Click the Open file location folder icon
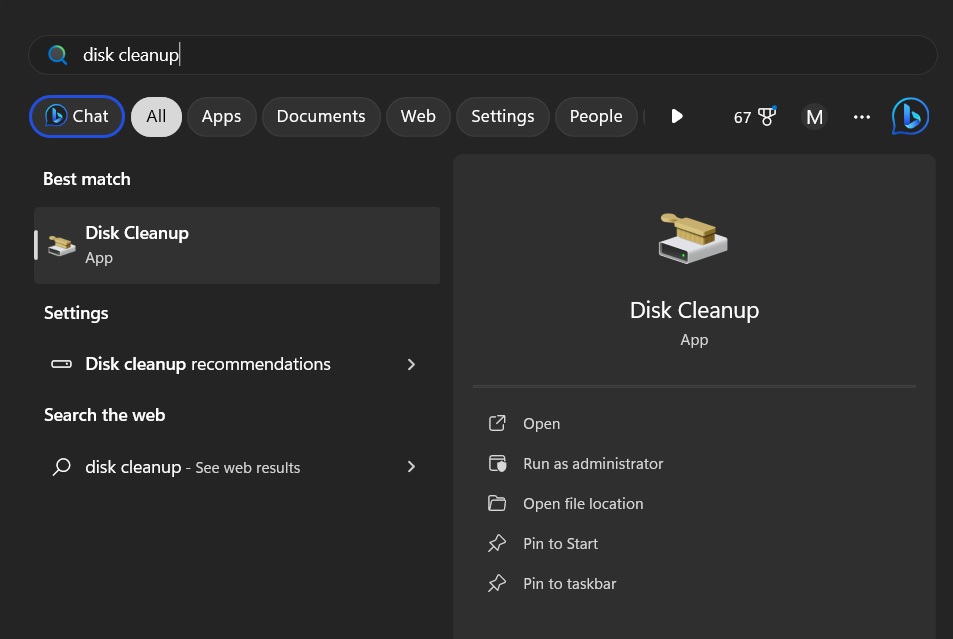 pos(497,503)
